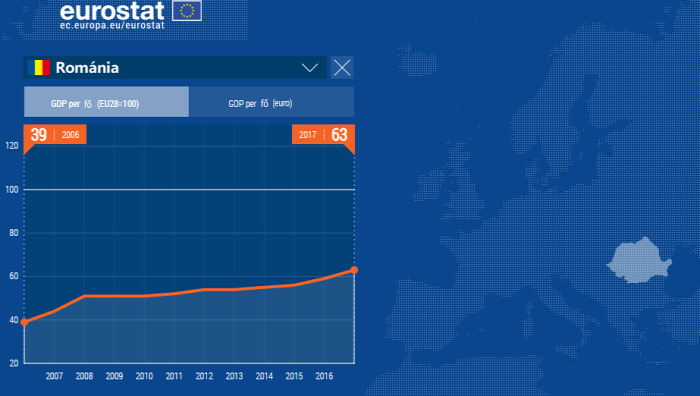The width and height of the screenshot is (700, 396).
Task: Click highlighted Romania on the Europe map
Action: tap(639, 261)
